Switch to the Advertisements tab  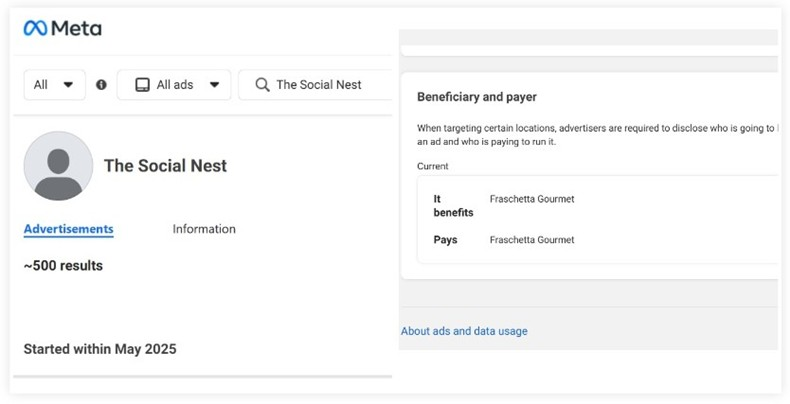68,229
